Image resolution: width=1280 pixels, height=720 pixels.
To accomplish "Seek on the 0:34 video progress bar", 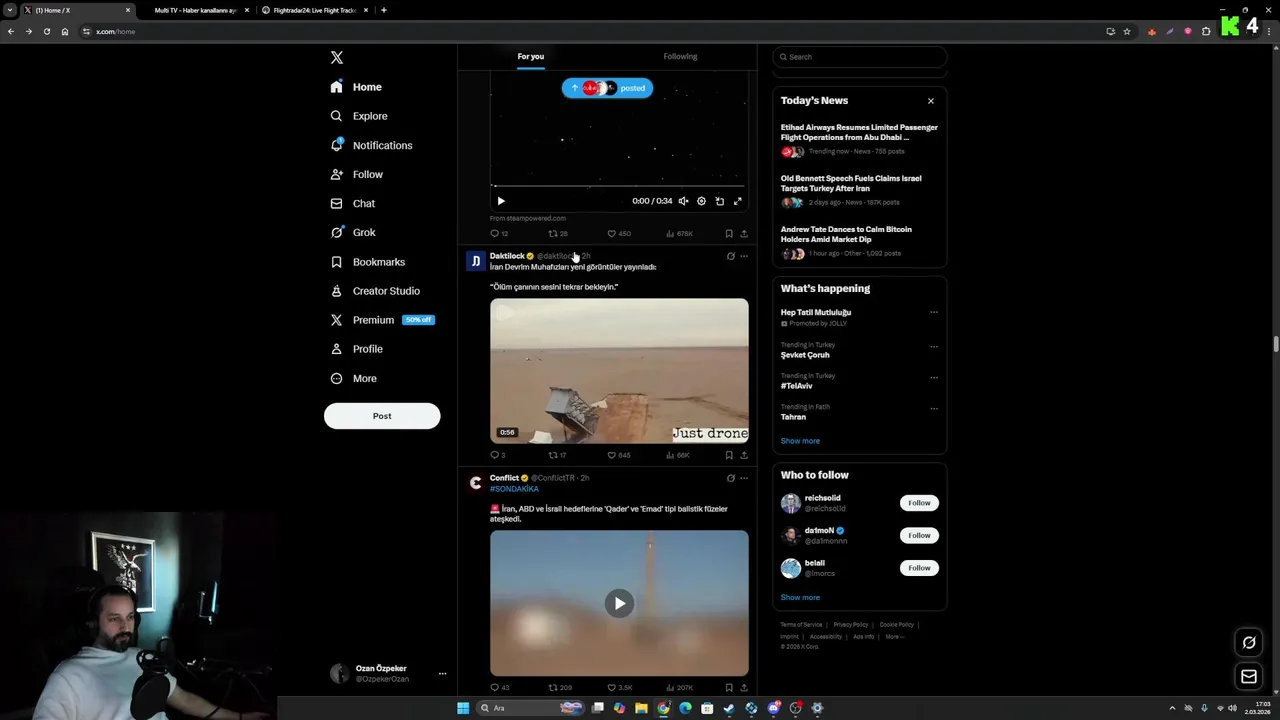I will 619,186.
